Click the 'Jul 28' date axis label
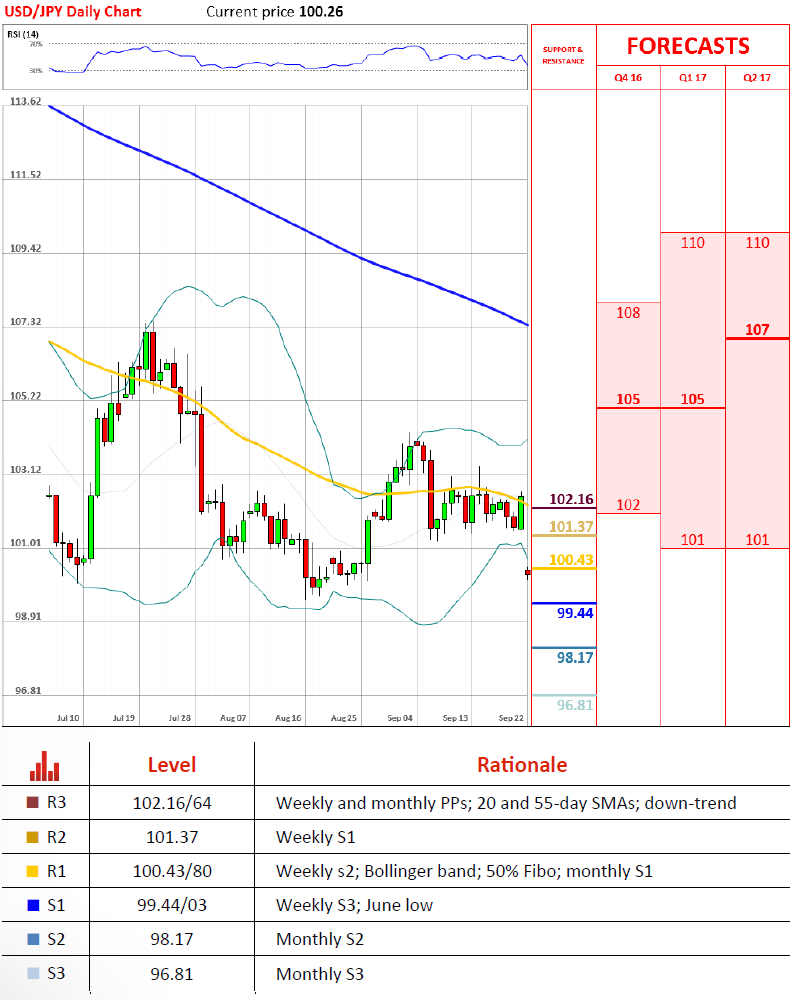Screen dimensions: 799x1000 coord(180,718)
